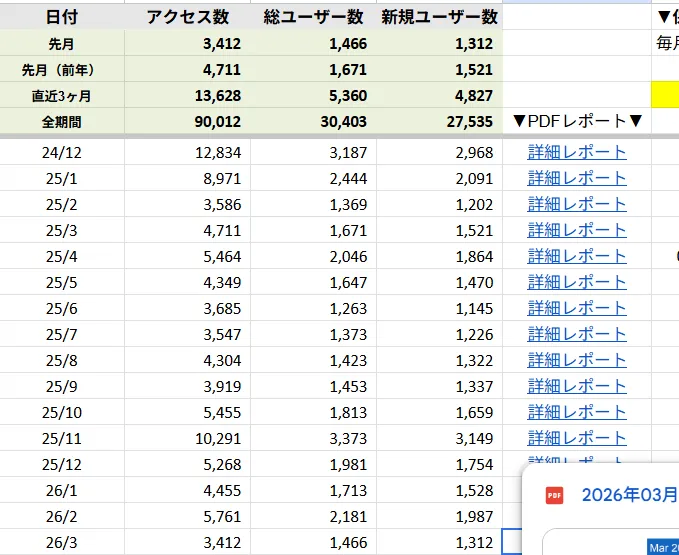Image resolution: width=679 pixels, height=555 pixels.
Task: Select the 総ユーザー数 header cell
Action: (313, 16)
